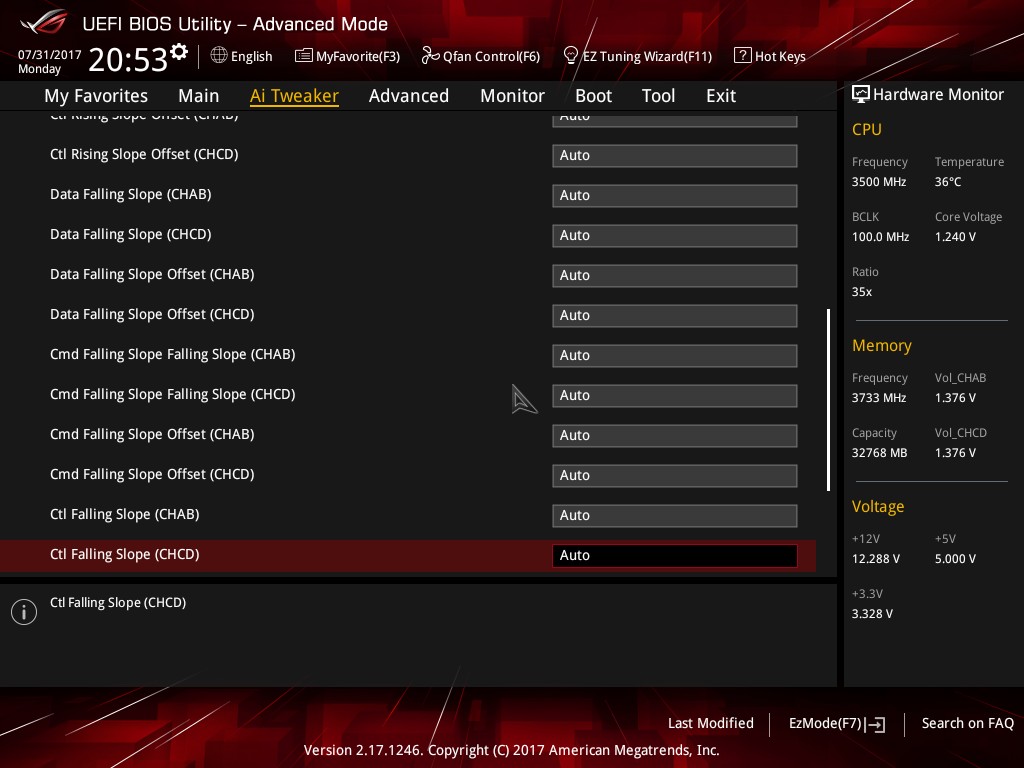This screenshot has height=768, width=1024.
Task: Select Data Falling Slope Offset (CHAB) label
Action: click(x=152, y=274)
